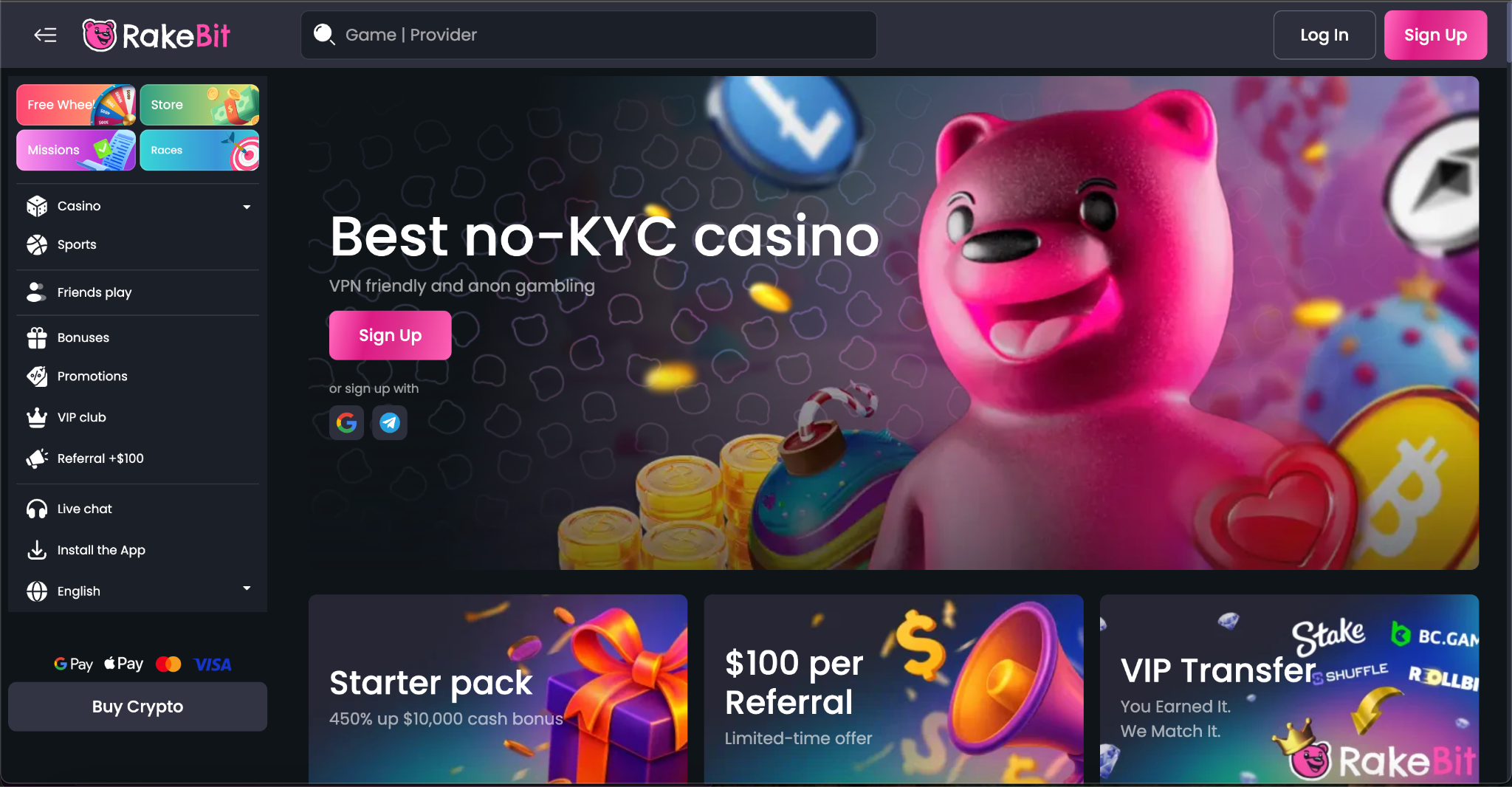Click the Referral +$100 megaphone icon
This screenshot has height=787, width=1512.
click(x=37, y=458)
